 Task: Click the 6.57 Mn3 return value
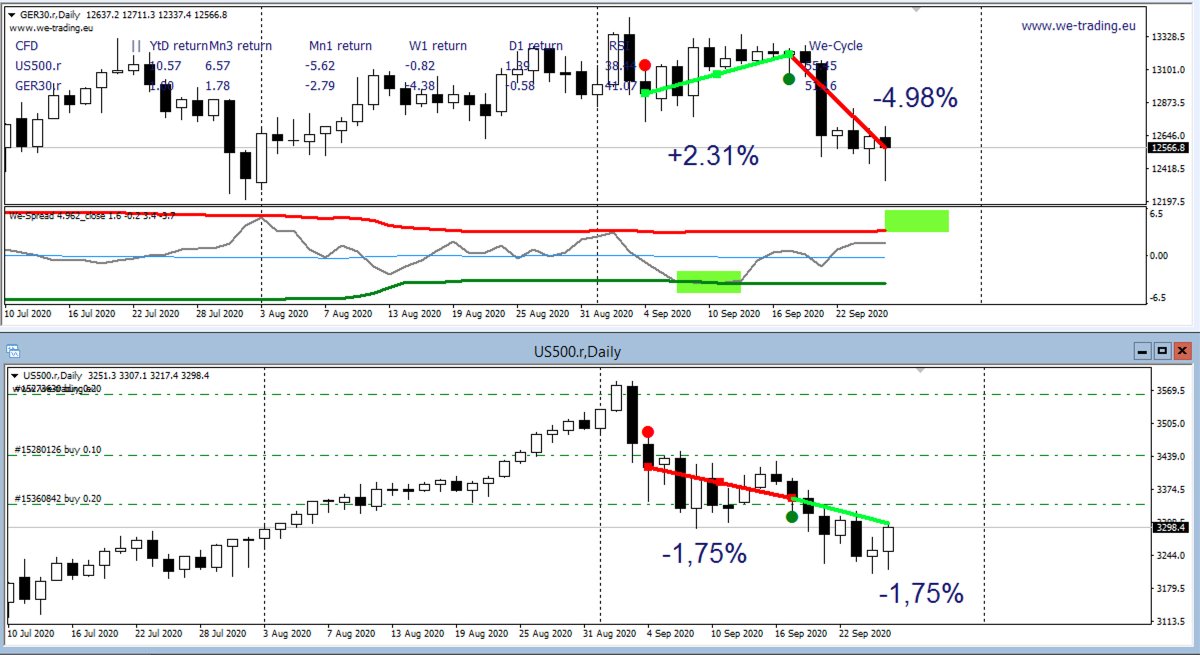click(x=217, y=66)
